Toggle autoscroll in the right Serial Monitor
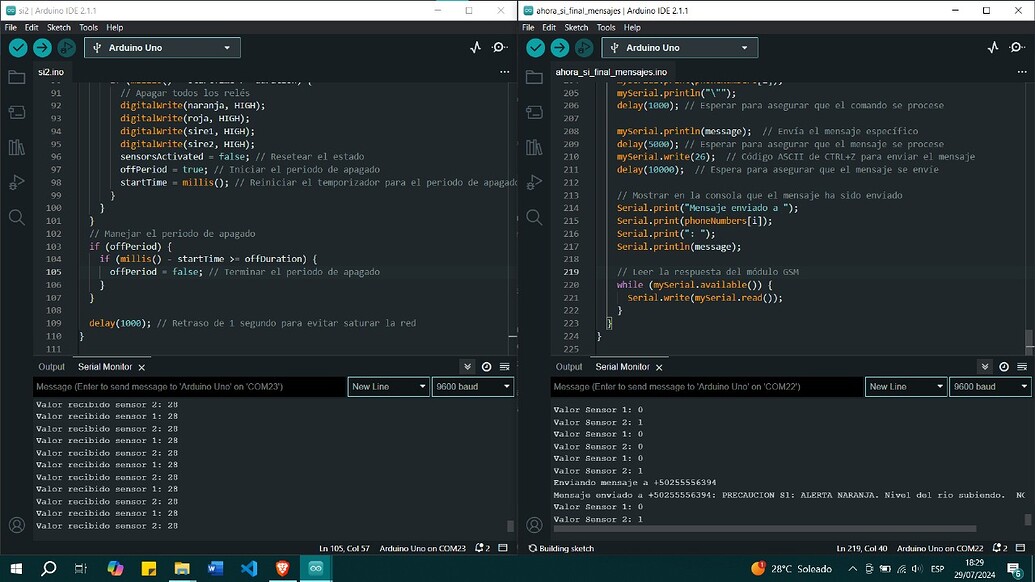The image size is (1035, 582). 984,366
